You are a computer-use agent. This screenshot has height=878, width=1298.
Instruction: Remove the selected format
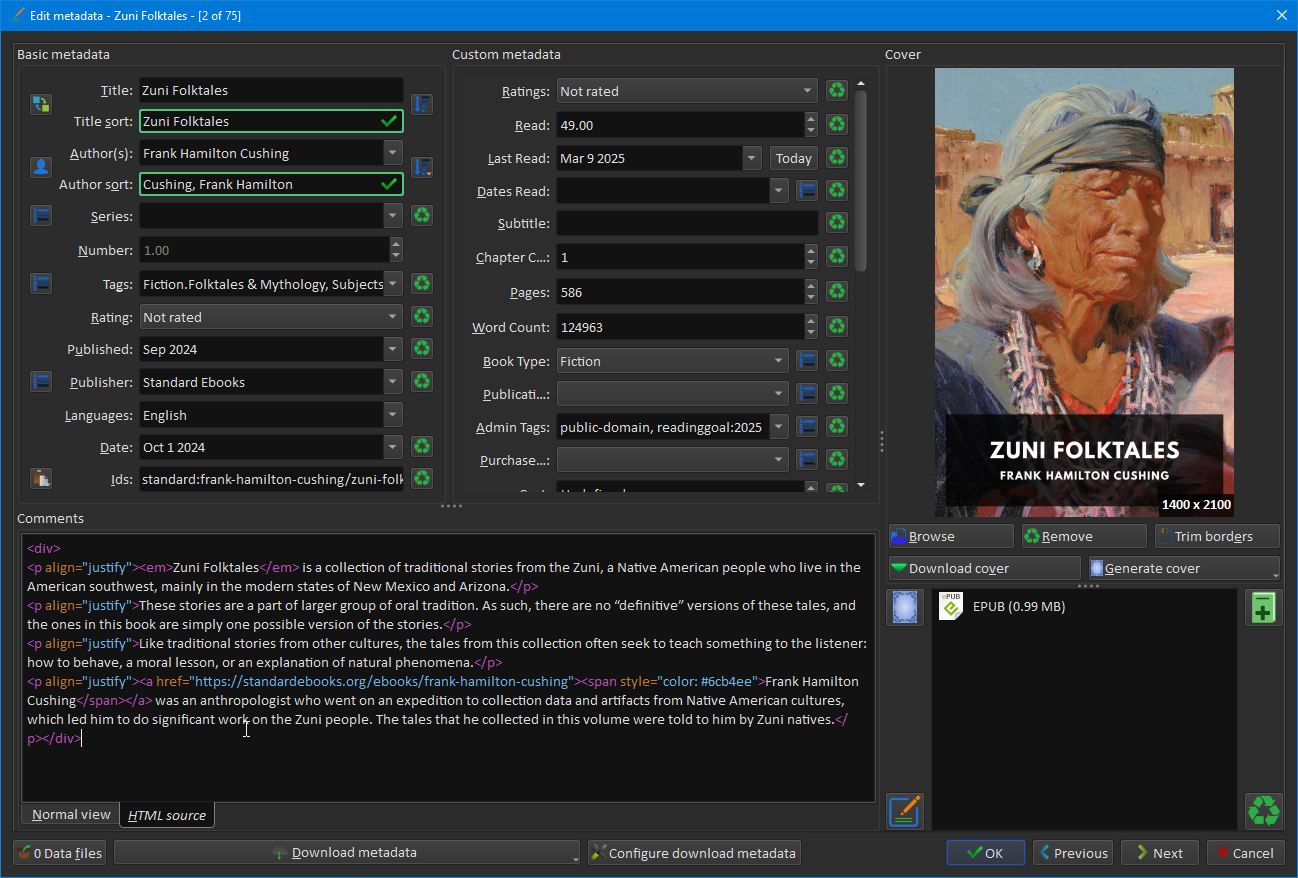click(1264, 811)
